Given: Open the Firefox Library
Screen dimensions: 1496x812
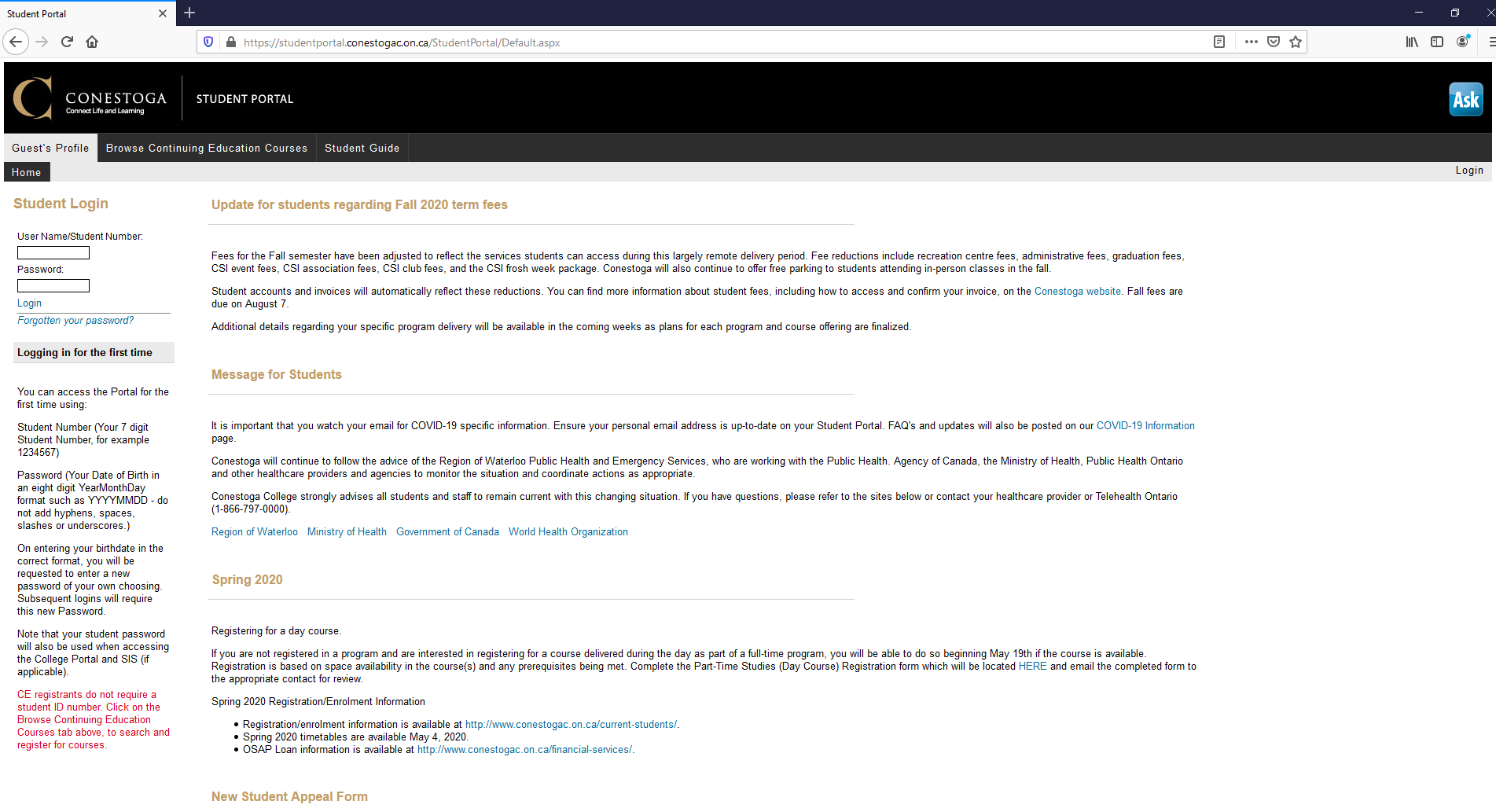Looking at the screenshot, I should pyautogui.click(x=1411, y=42).
